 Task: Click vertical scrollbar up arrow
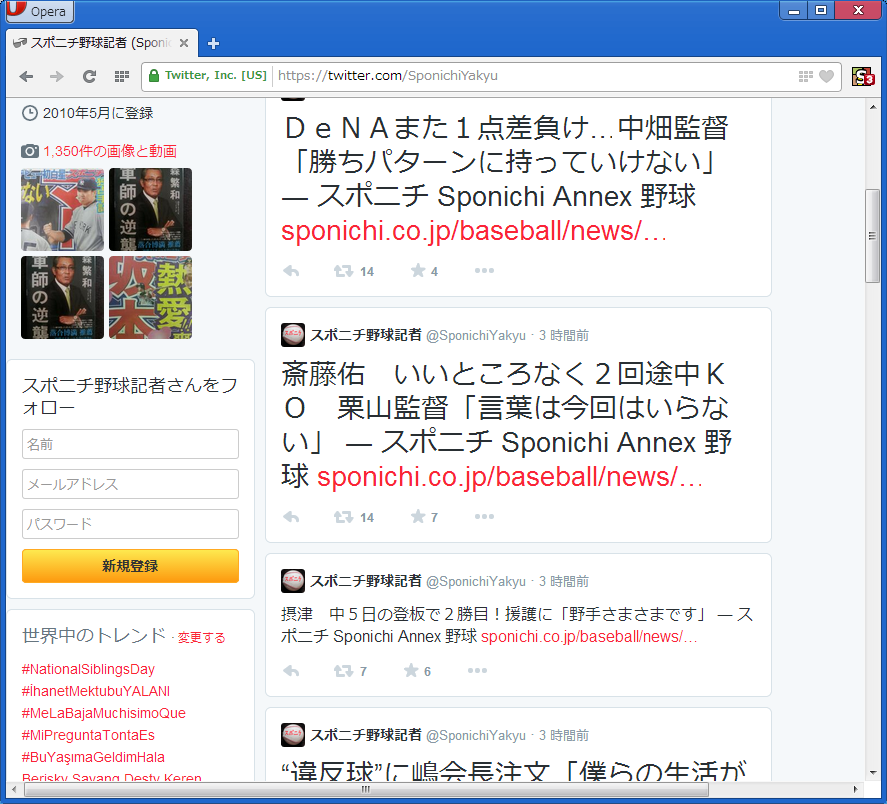(873, 106)
